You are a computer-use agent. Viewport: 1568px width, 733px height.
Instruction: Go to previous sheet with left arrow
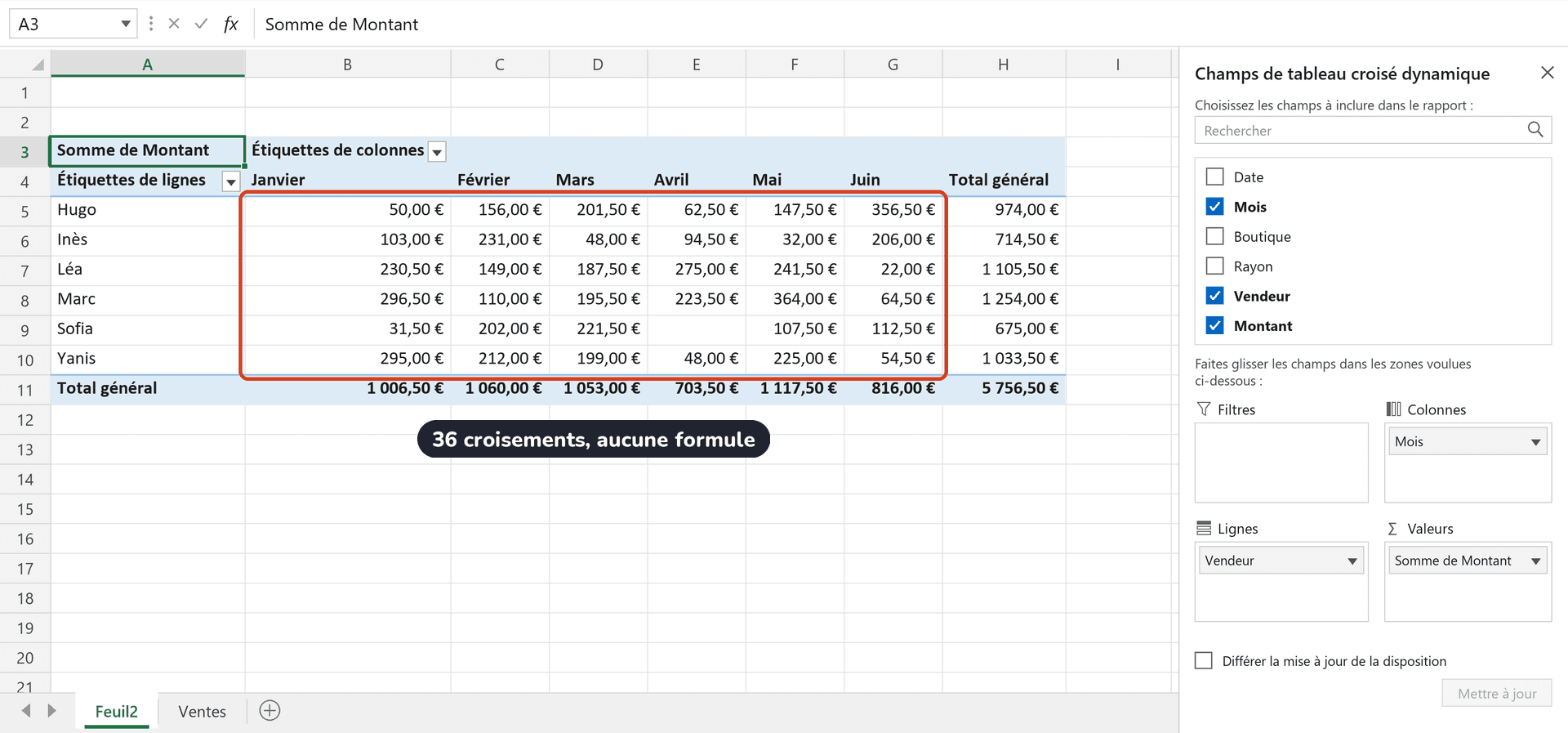point(26,710)
